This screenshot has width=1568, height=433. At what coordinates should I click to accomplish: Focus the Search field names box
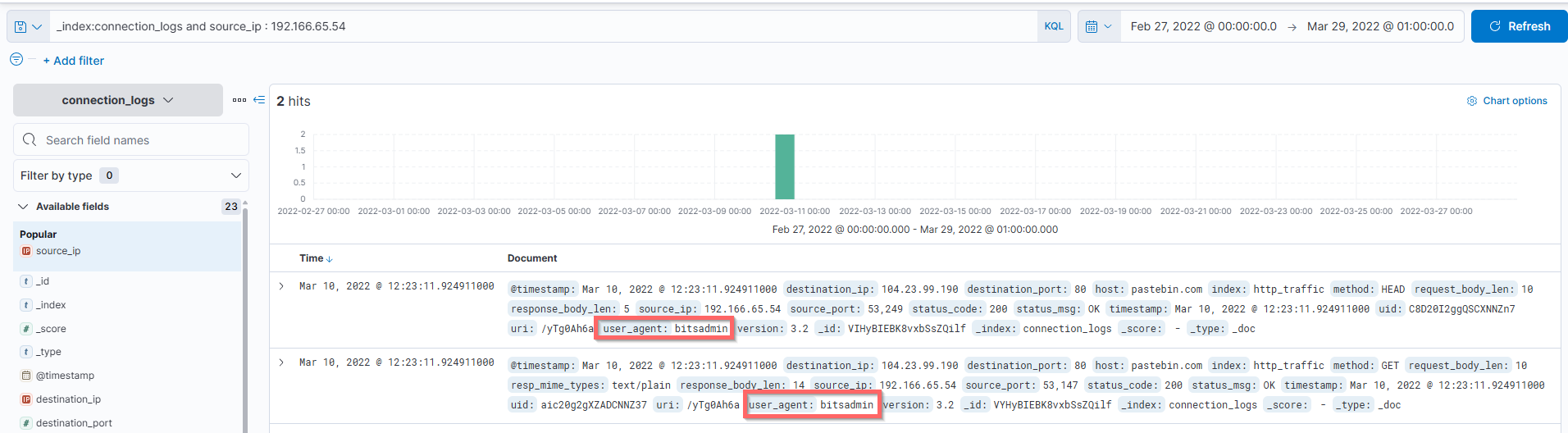pyautogui.click(x=131, y=139)
